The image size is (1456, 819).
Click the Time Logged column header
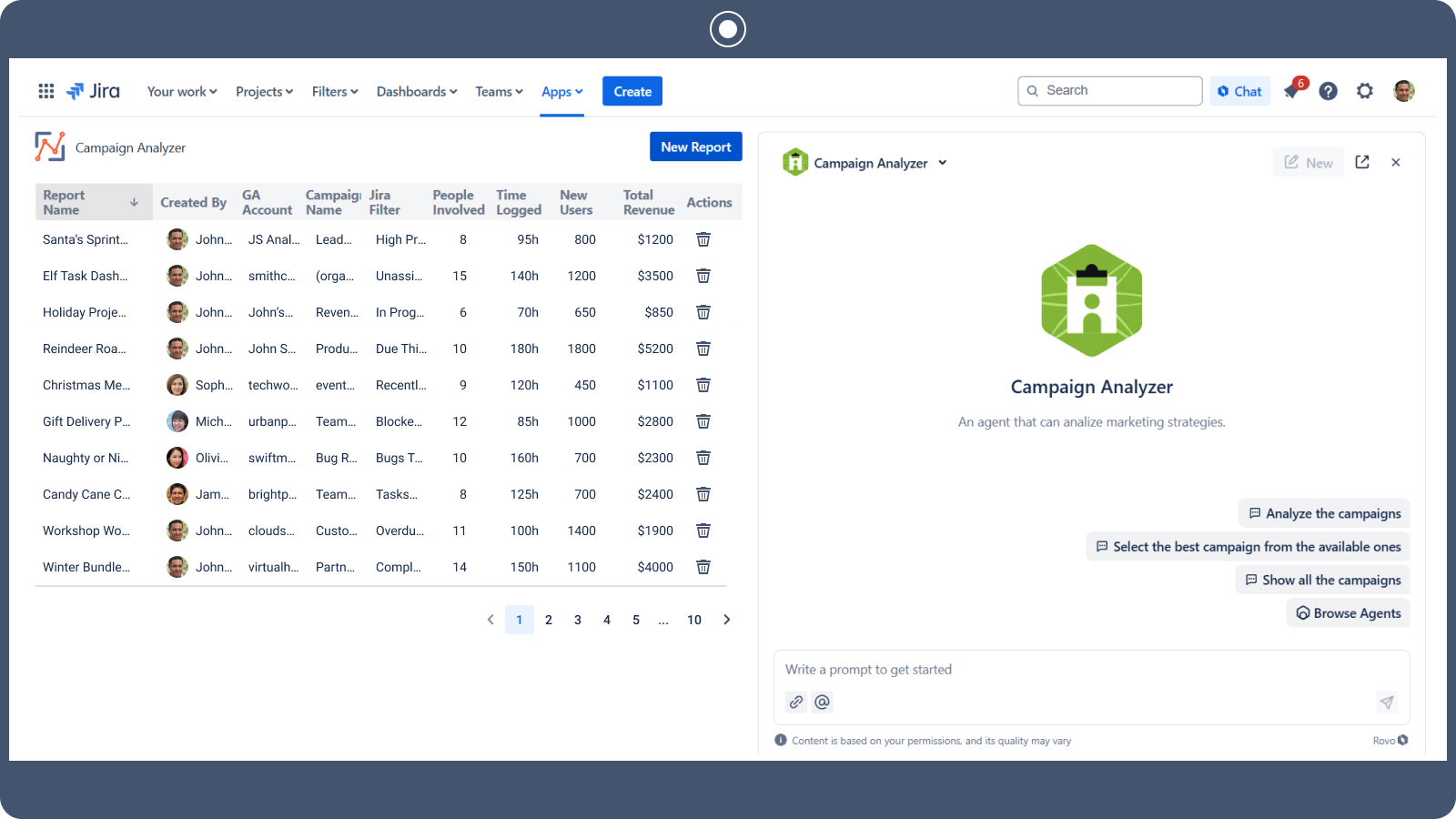[519, 202]
